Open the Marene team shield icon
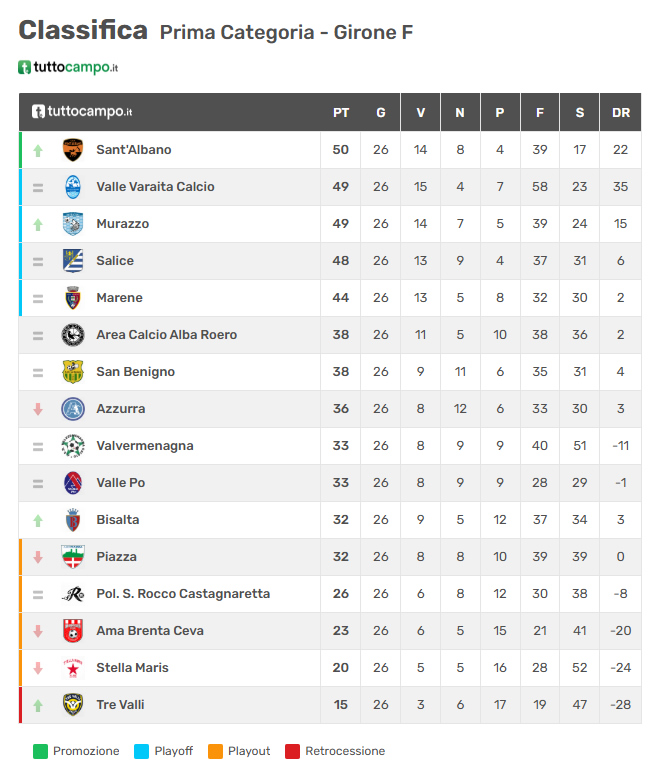Viewport: 658px width, 776px height. [x=73, y=298]
